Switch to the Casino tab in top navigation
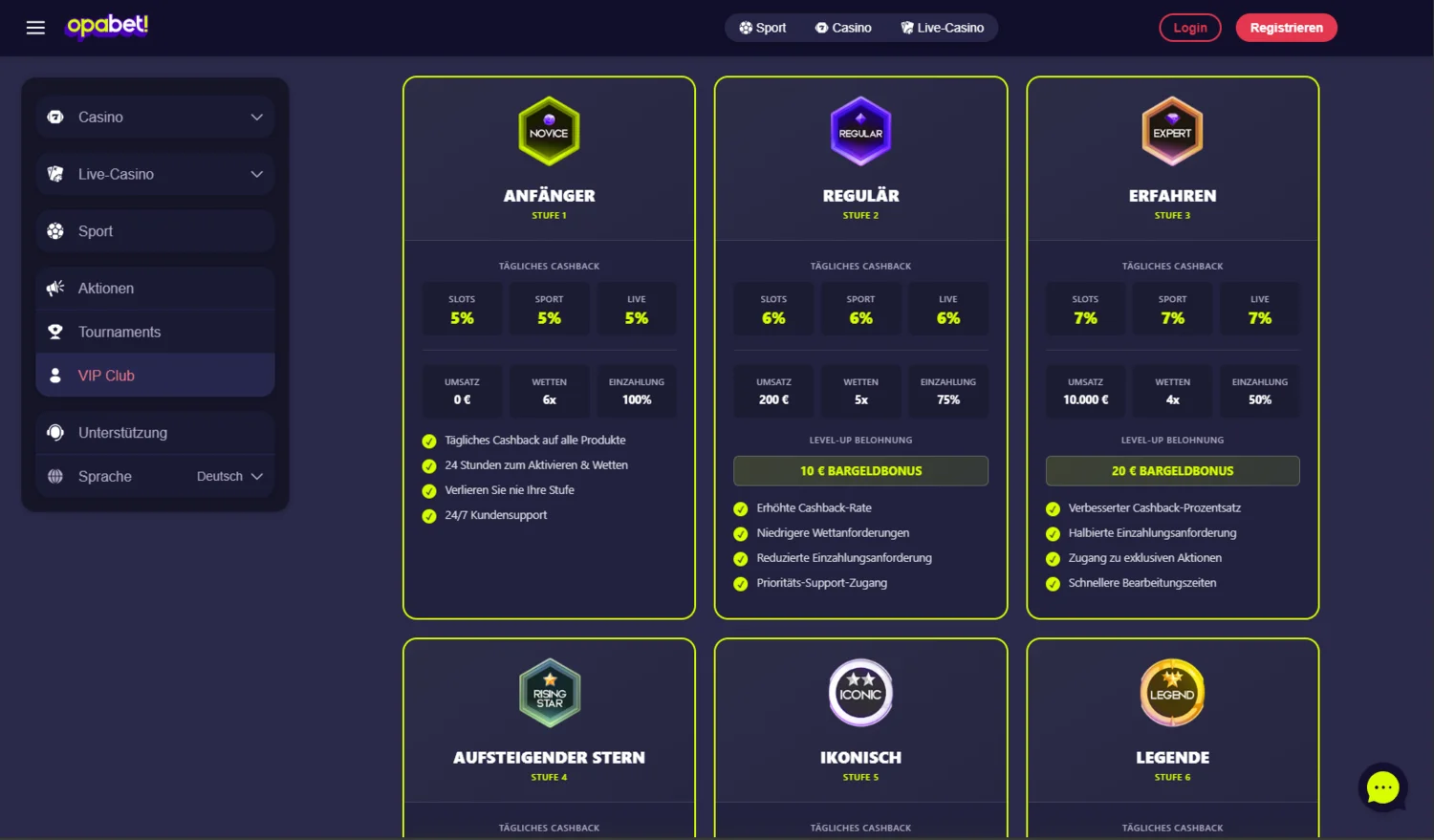Viewport: 1434px width, 840px height. pos(842,28)
